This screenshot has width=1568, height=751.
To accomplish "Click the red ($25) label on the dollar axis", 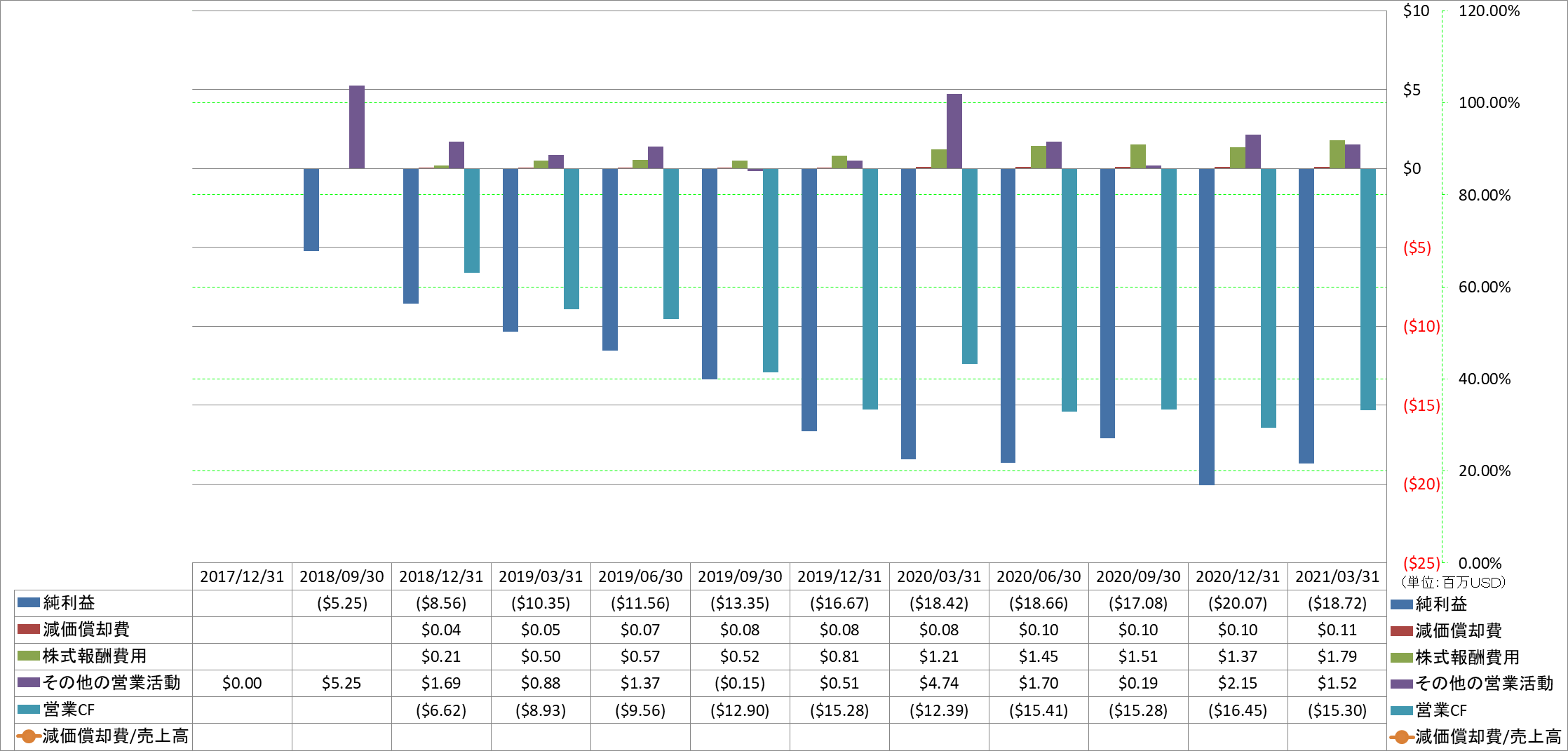I will pos(1421,563).
